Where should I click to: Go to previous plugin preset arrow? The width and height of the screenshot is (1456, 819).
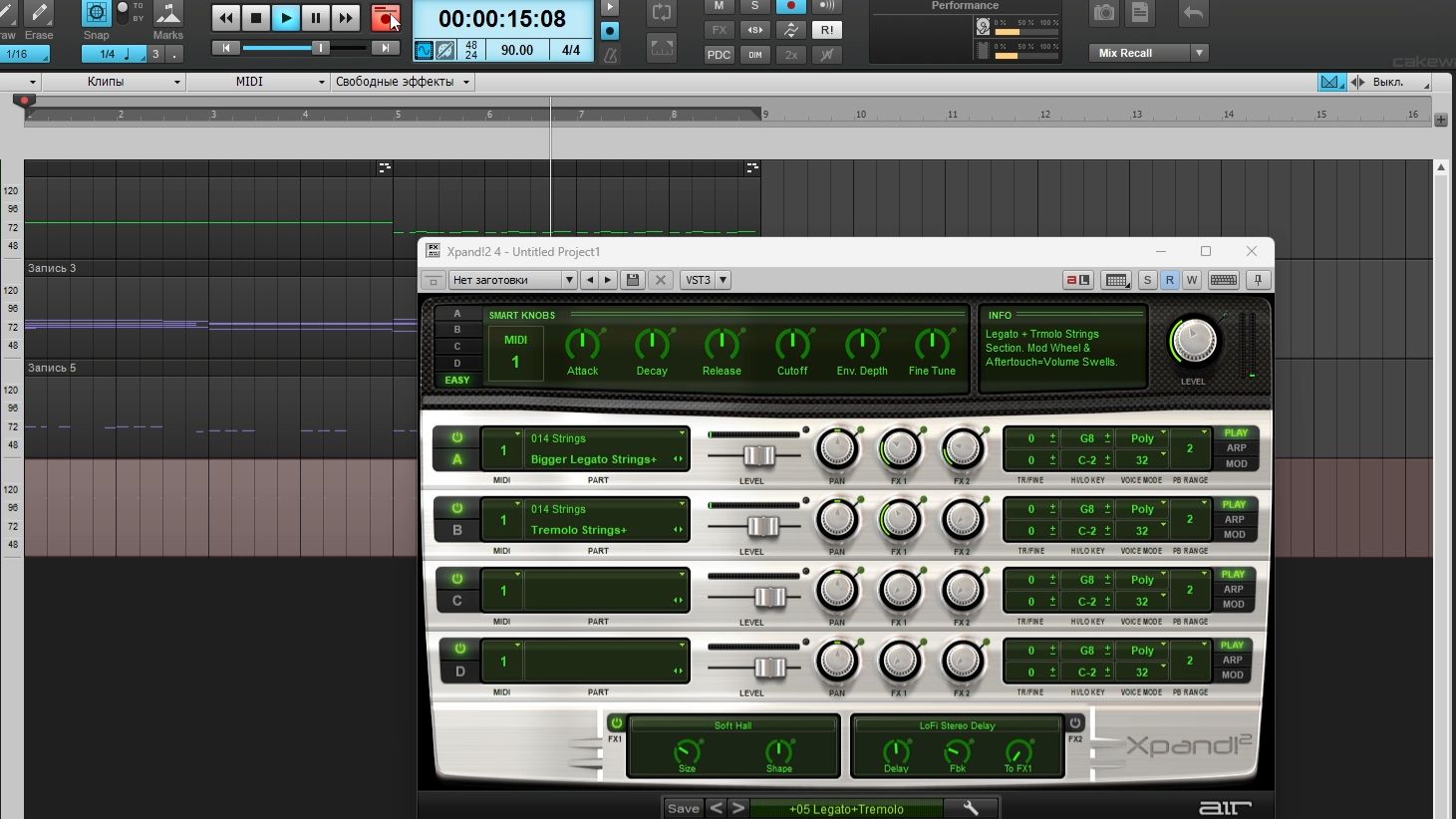[590, 280]
